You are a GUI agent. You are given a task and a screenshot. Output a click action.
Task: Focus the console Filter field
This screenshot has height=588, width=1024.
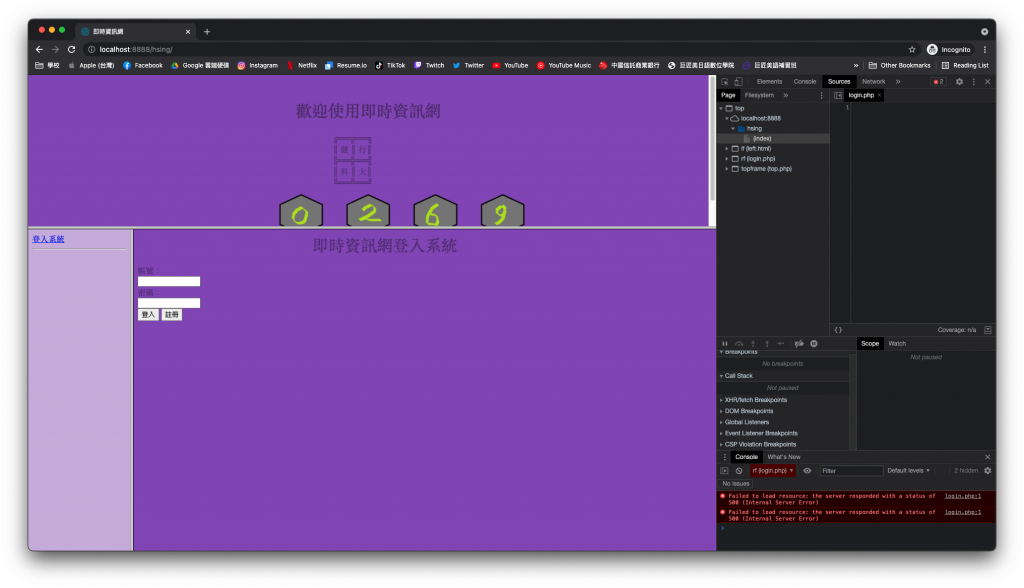[852, 471]
